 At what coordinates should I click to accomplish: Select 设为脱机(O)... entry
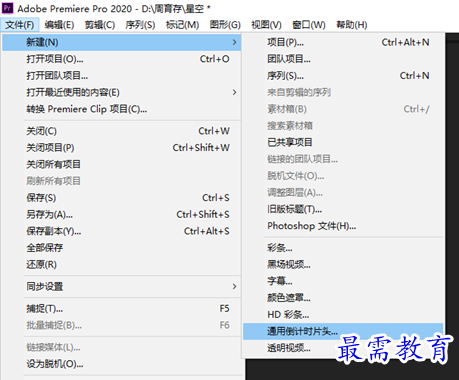tap(121, 364)
